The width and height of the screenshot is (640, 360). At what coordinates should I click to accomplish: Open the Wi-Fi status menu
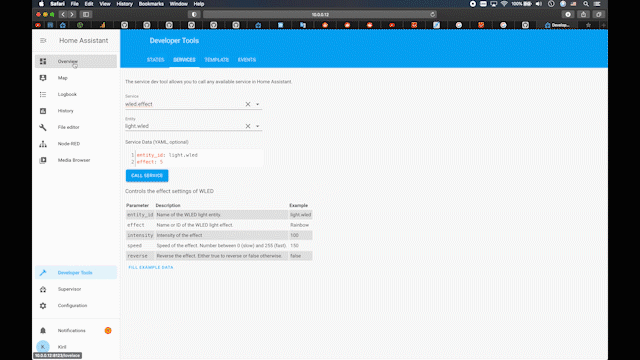(x=504, y=4)
